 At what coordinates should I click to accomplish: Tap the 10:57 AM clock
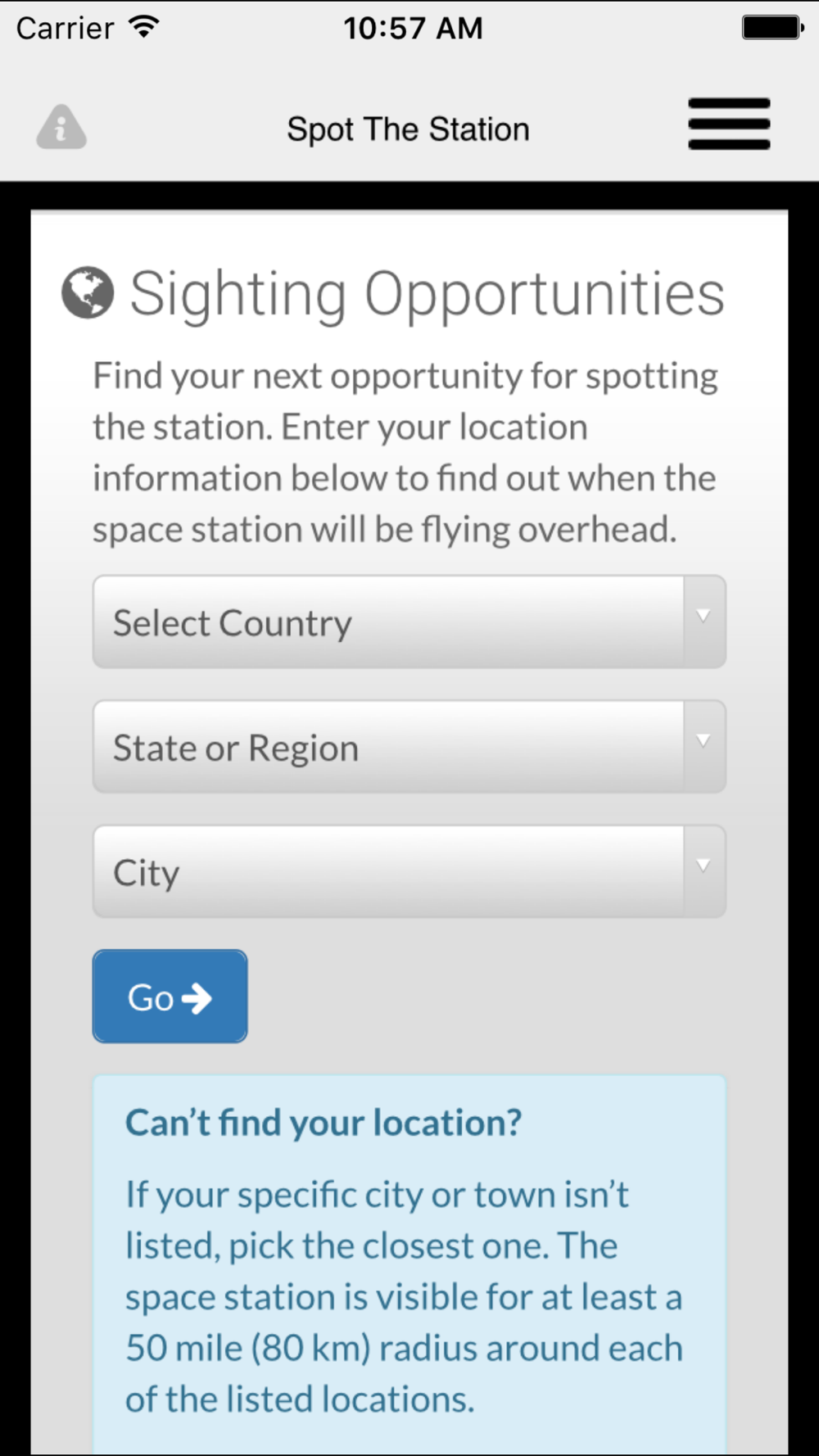click(x=413, y=28)
